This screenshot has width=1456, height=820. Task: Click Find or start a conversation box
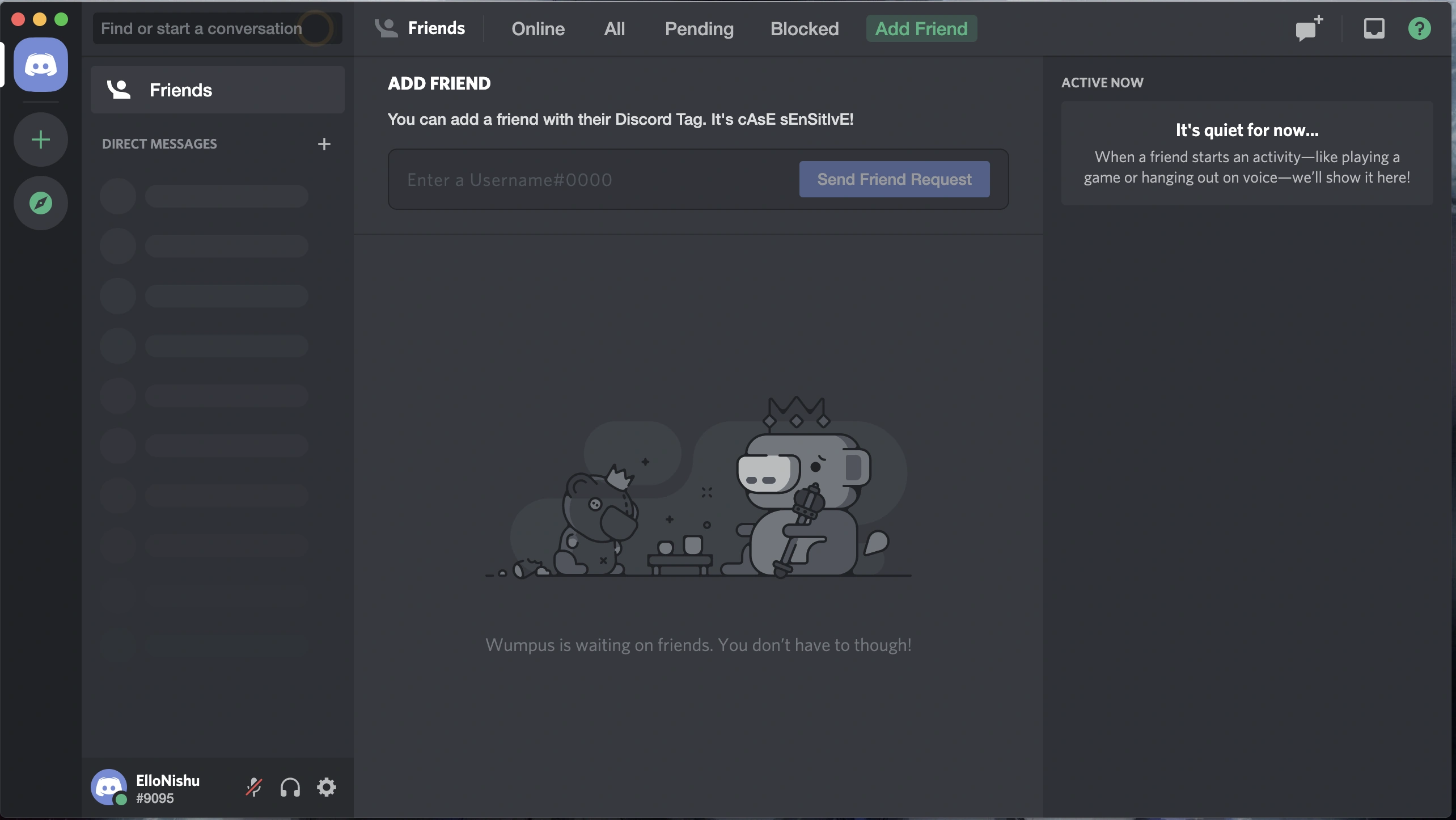coord(217,28)
